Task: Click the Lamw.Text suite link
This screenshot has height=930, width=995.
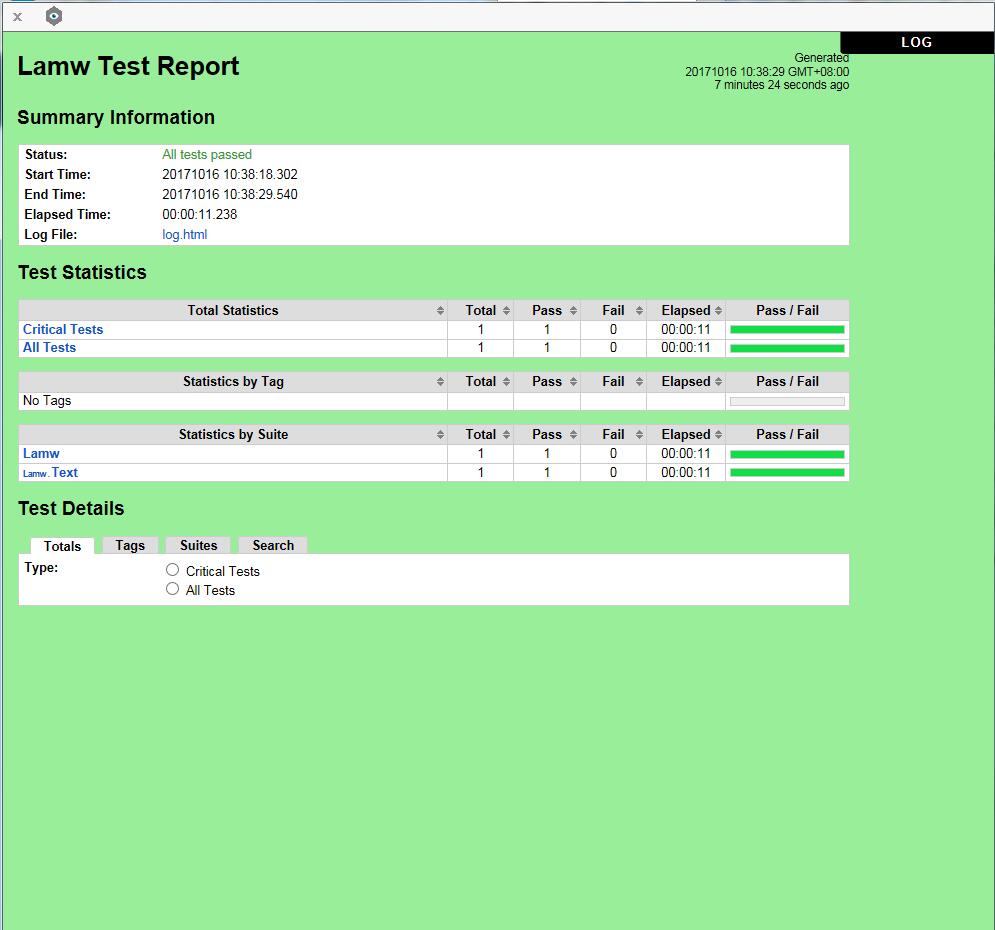Action: point(64,472)
